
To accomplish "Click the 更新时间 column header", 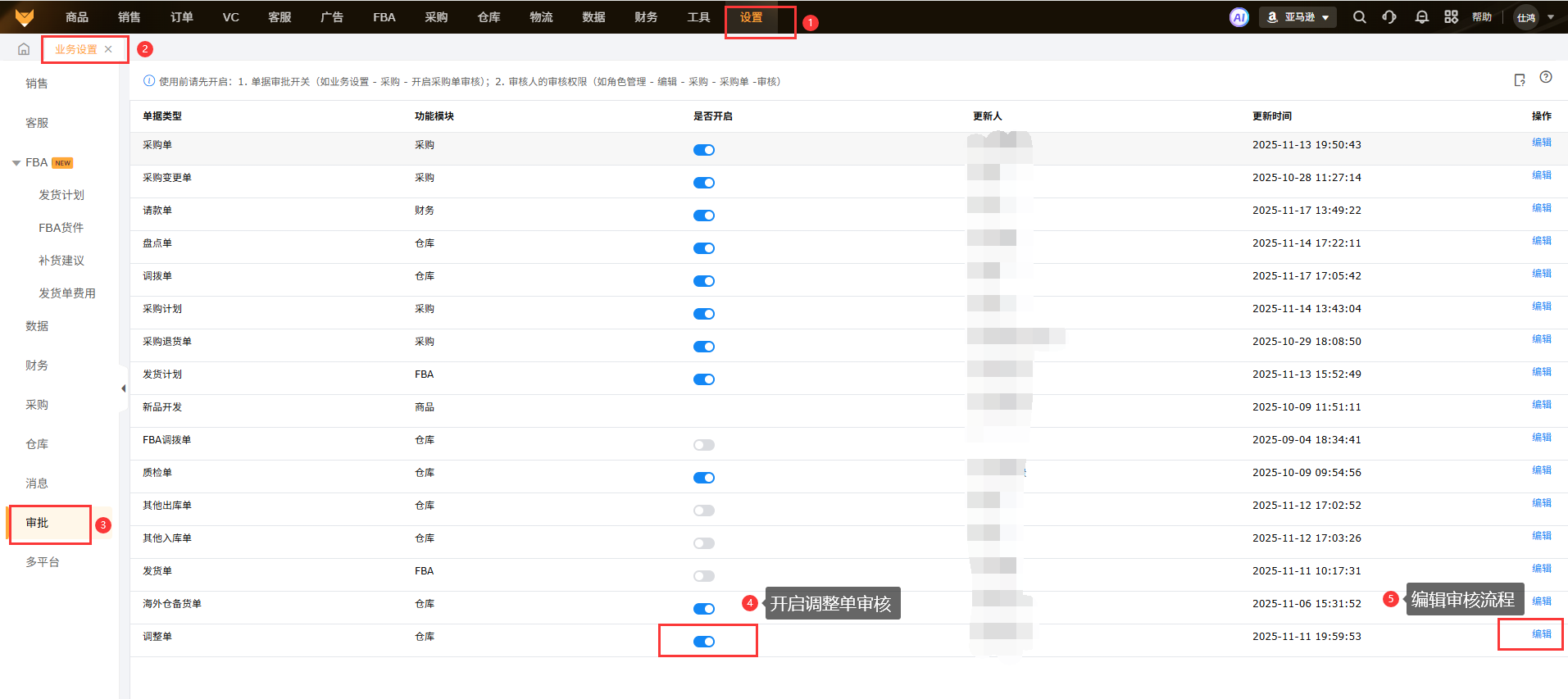I will click(x=1272, y=116).
